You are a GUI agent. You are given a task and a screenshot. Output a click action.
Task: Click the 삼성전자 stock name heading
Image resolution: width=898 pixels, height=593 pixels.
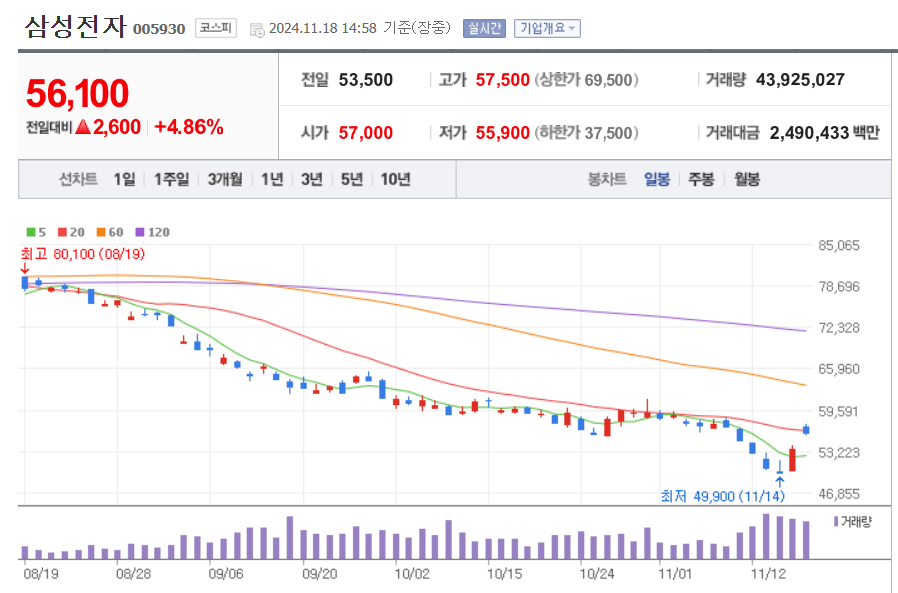point(75,26)
